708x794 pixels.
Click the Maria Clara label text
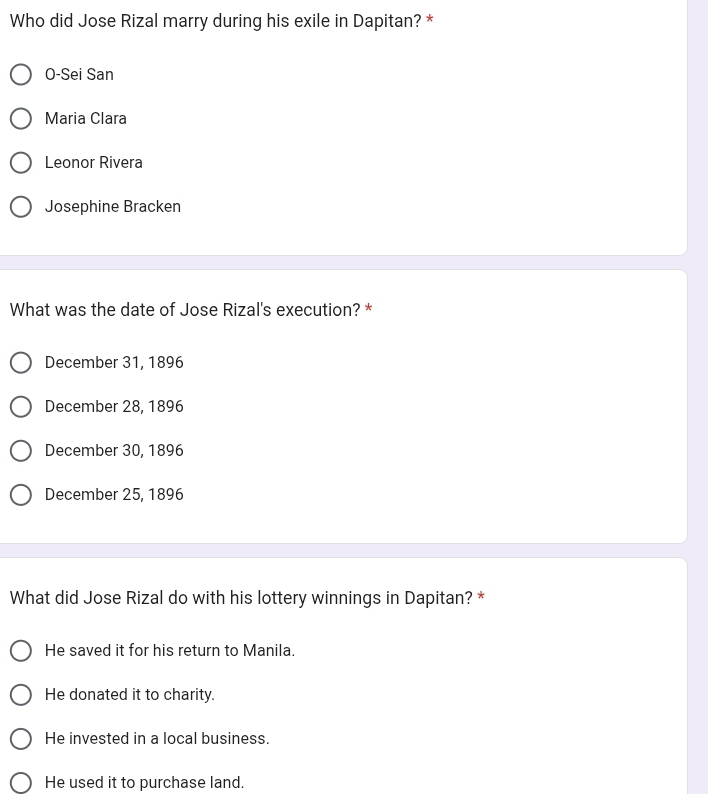86,118
